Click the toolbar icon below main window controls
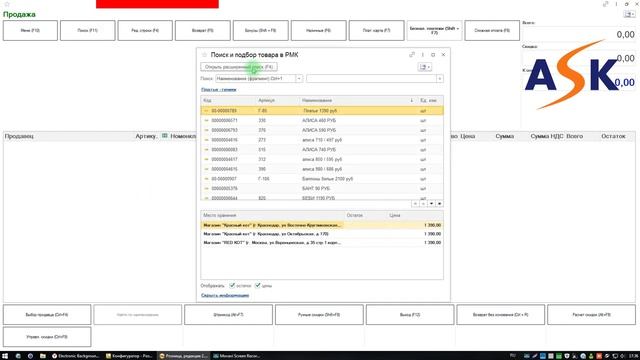Image resolution: width=640 pixels, height=360 pixels. coord(629,14)
